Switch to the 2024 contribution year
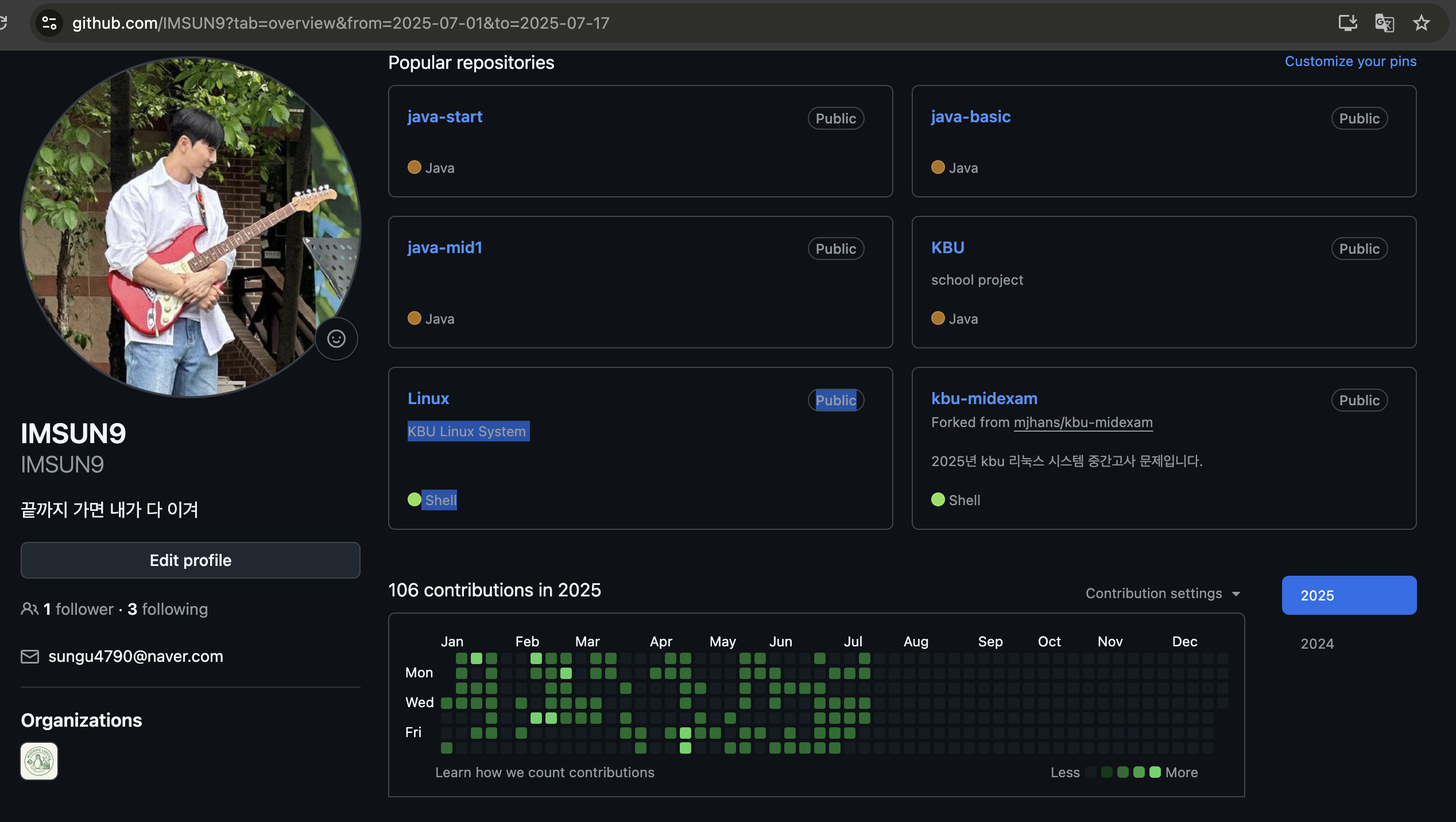 click(x=1317, y=643)
